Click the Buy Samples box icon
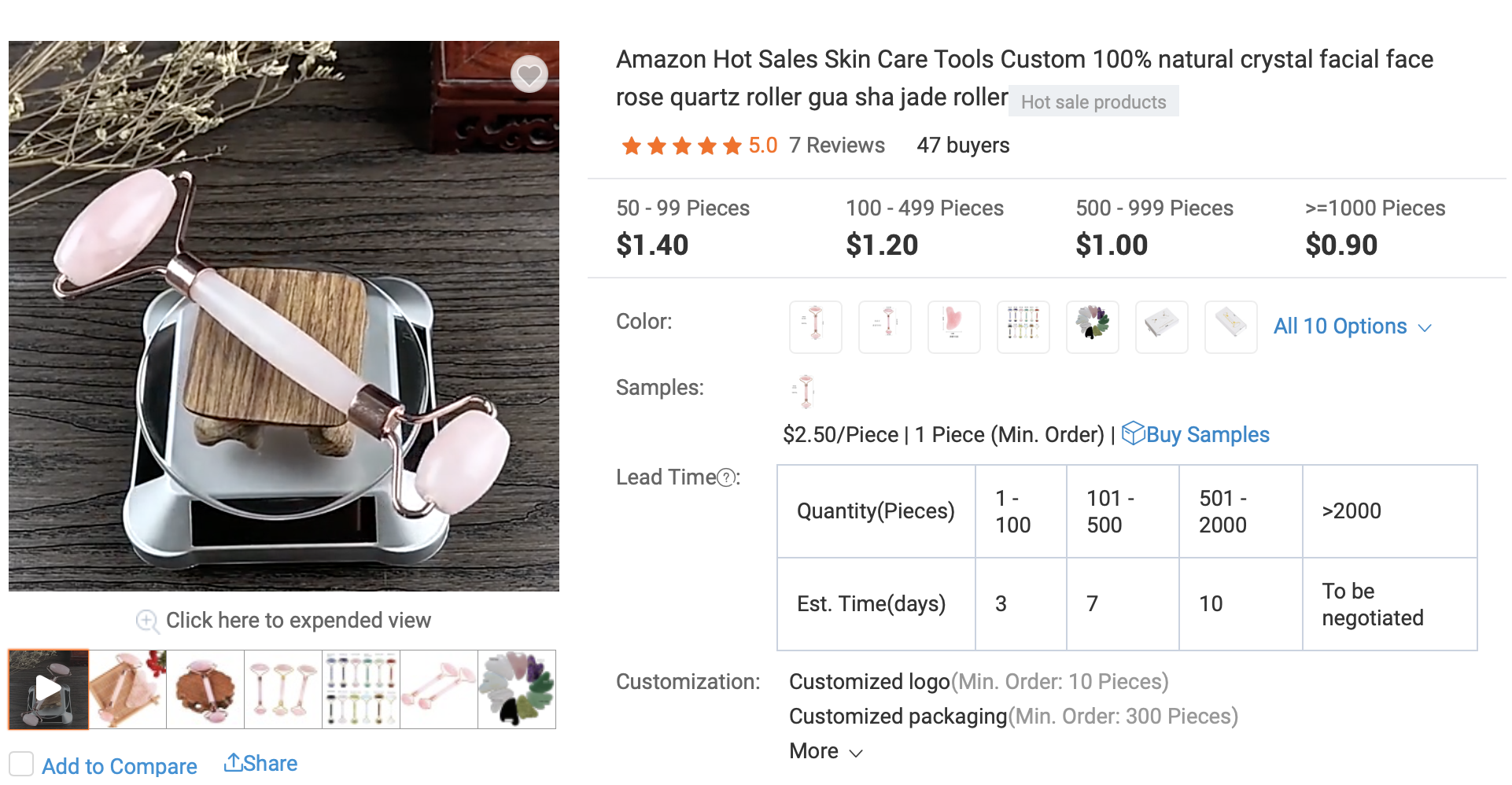 pos(1132,433)
